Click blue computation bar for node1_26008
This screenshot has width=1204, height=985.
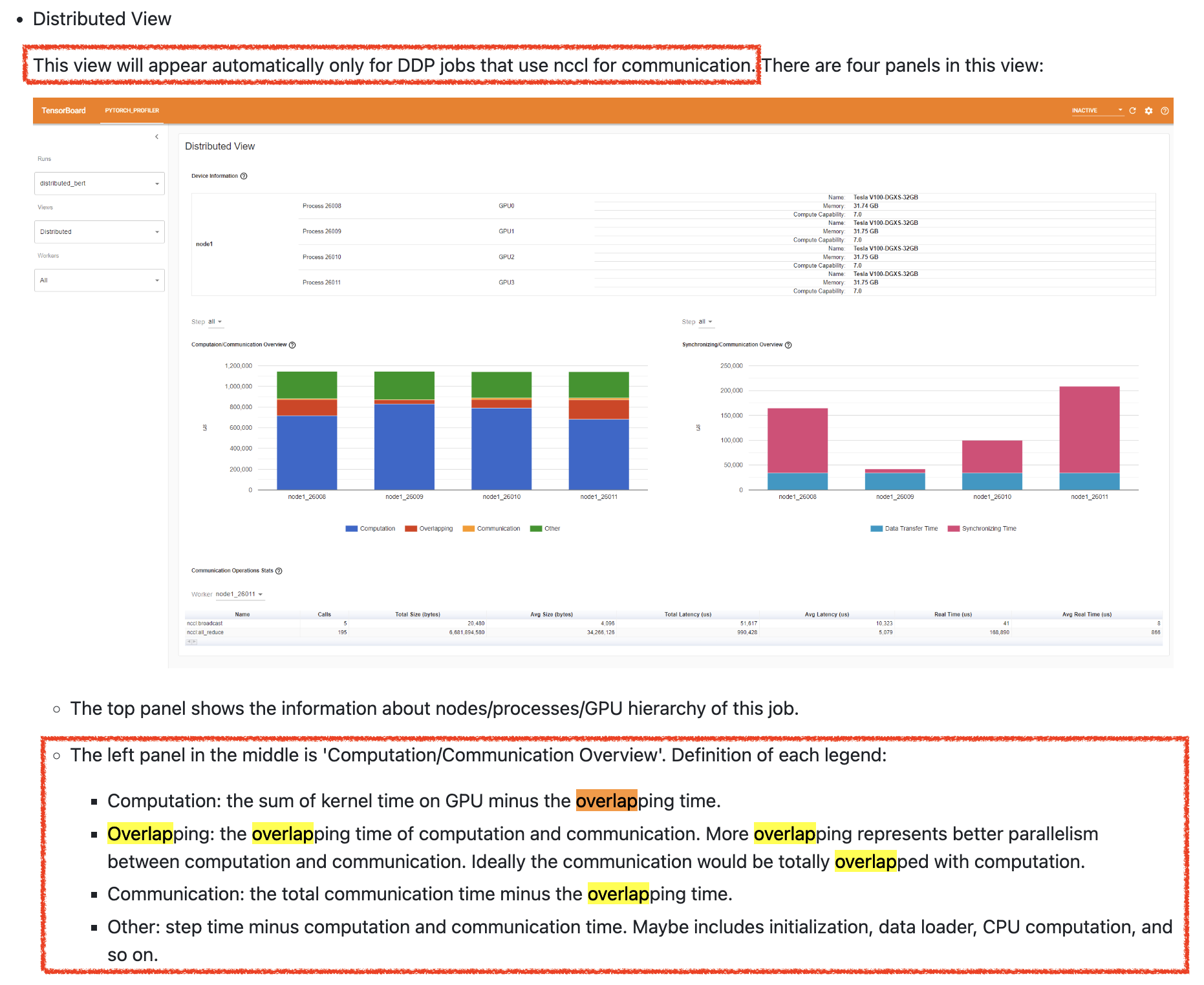click(x=307, y=452)
